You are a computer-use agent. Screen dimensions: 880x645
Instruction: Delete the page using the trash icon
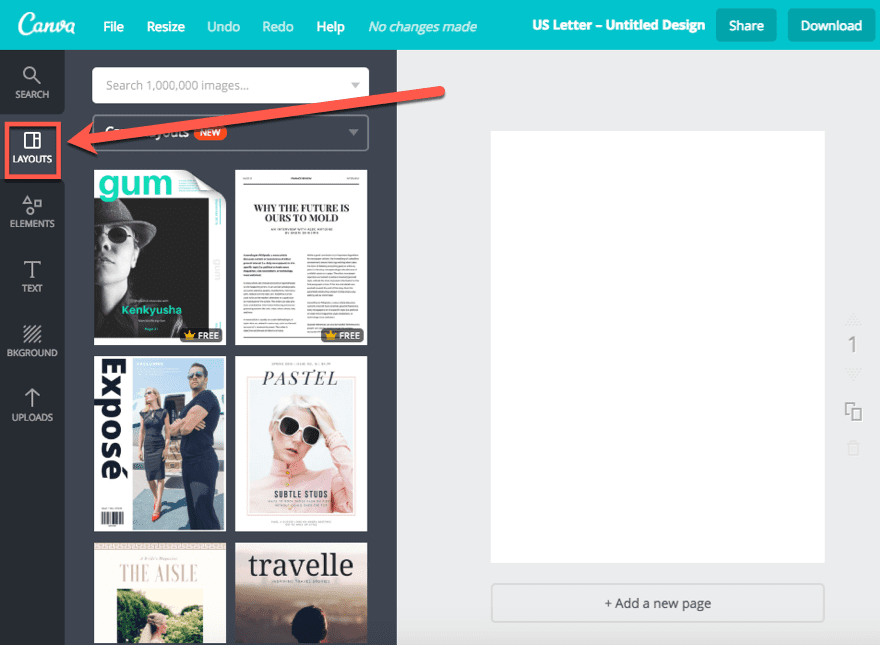(x=852, y=448)
